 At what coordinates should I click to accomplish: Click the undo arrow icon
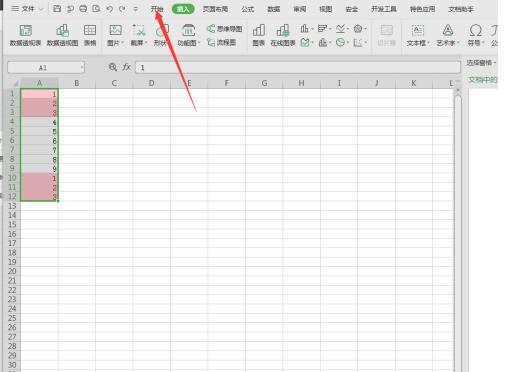click(109, 9)
